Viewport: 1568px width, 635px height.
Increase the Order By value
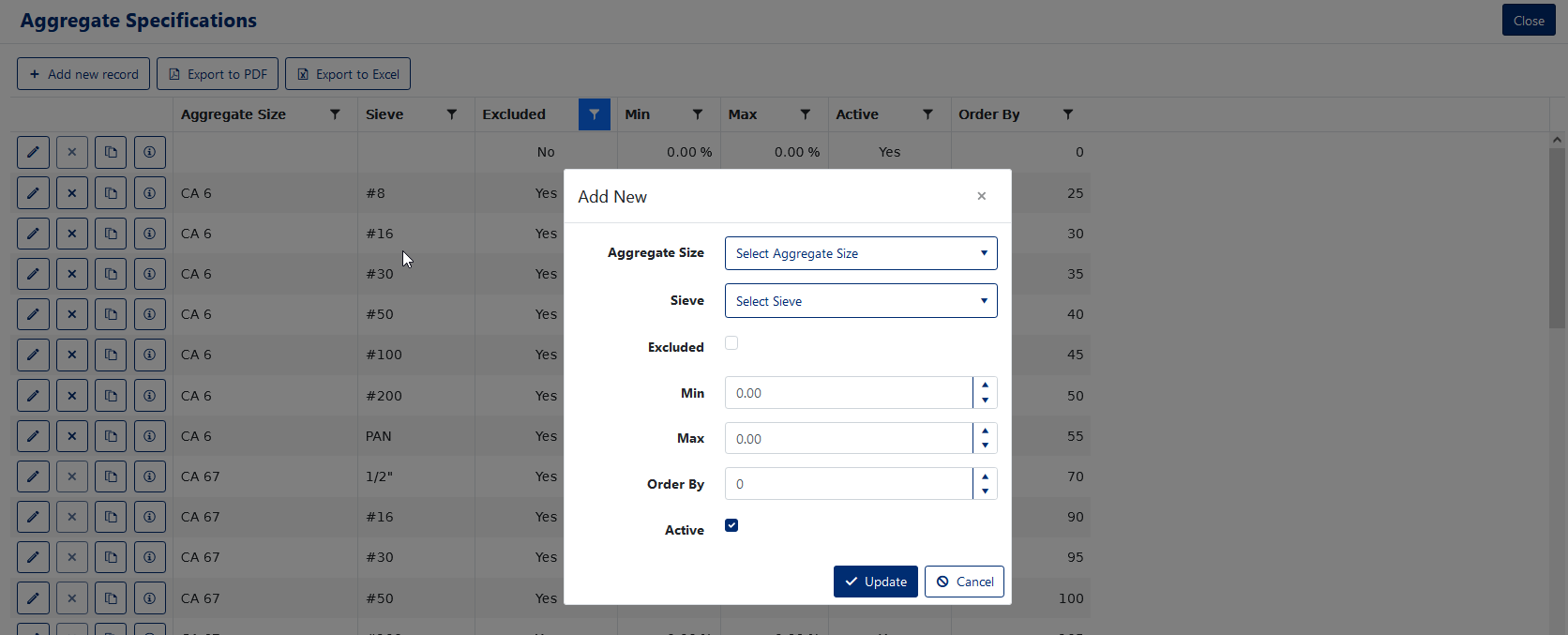click(x=985, y=476)
